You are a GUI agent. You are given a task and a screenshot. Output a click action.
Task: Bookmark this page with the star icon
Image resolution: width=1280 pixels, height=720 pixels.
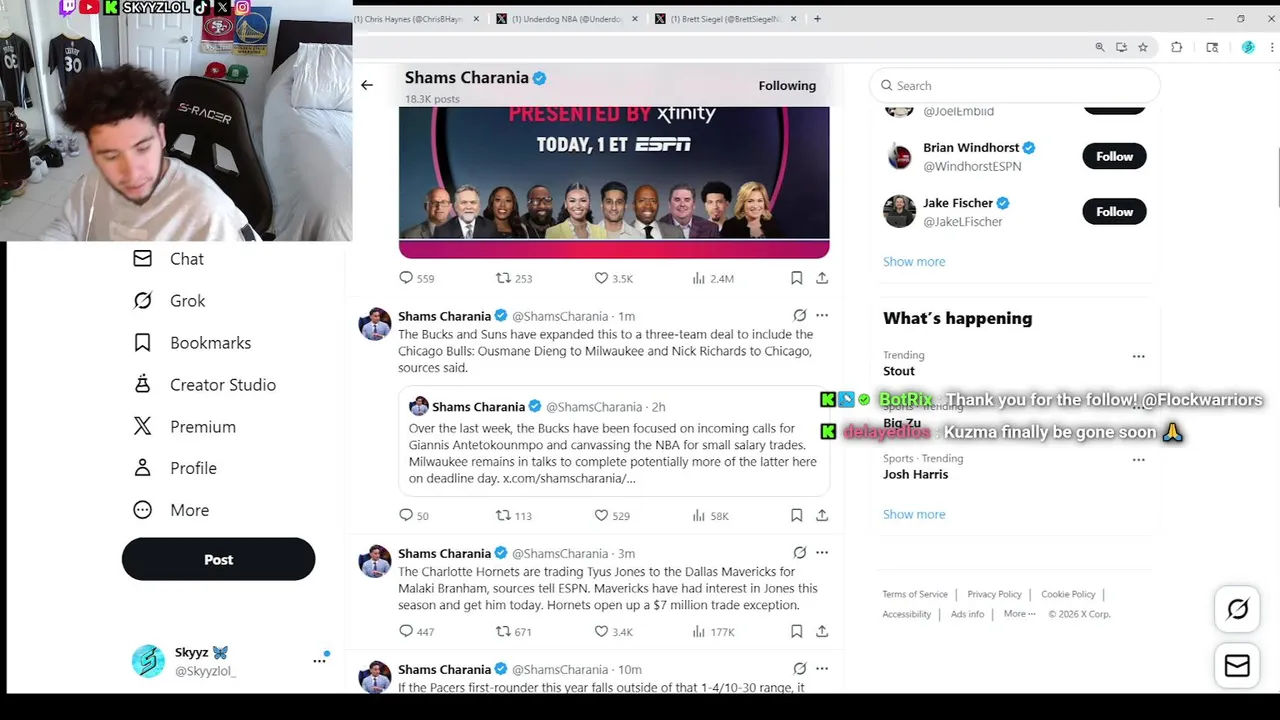coord(1143,47)
